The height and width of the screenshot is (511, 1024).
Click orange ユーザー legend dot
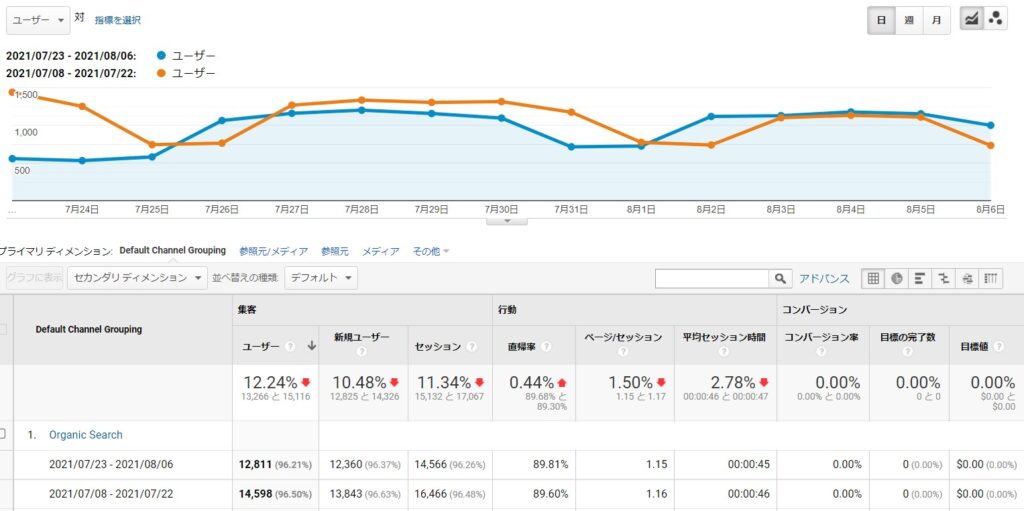[161, 73]
